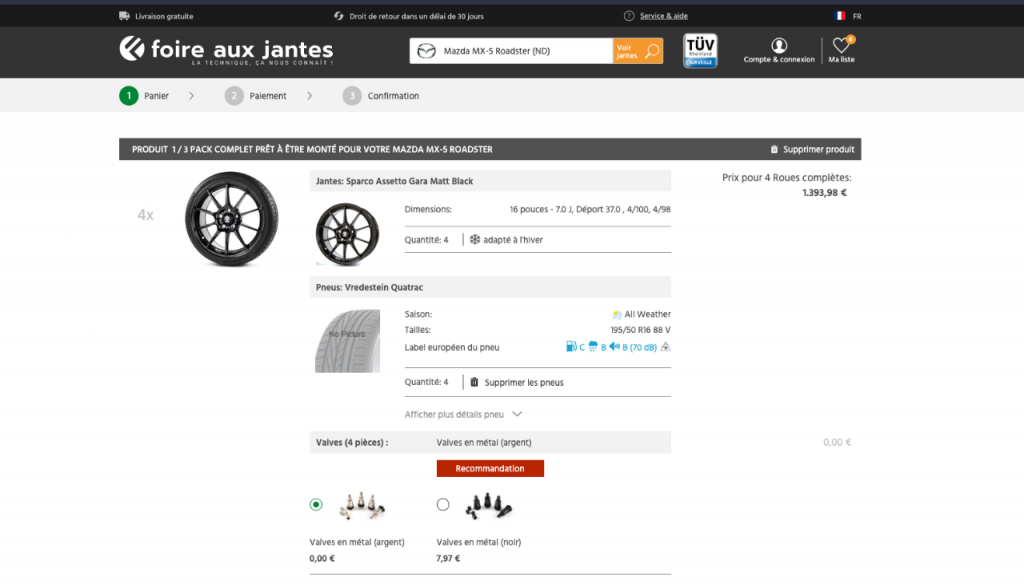Click the wet grip label icon
Viewport: 1024px width, 585px height.
tap(593, 347)
